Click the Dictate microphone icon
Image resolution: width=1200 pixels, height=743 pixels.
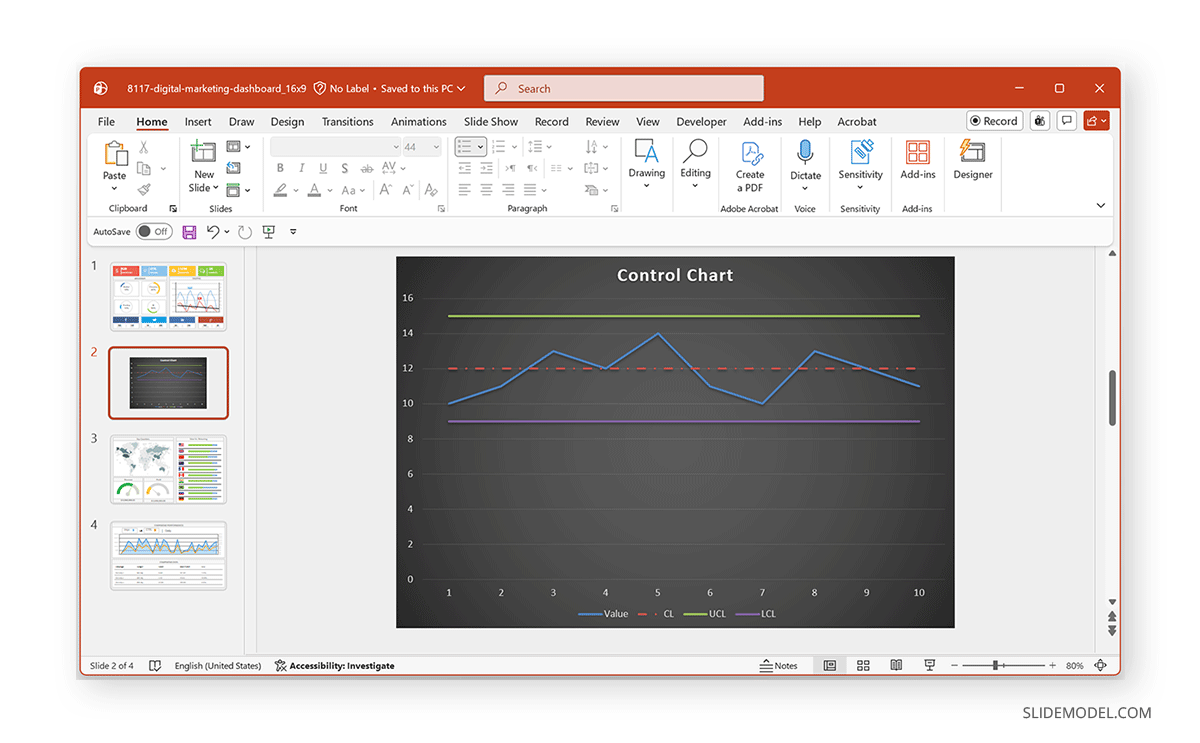(x=805, y=152)
